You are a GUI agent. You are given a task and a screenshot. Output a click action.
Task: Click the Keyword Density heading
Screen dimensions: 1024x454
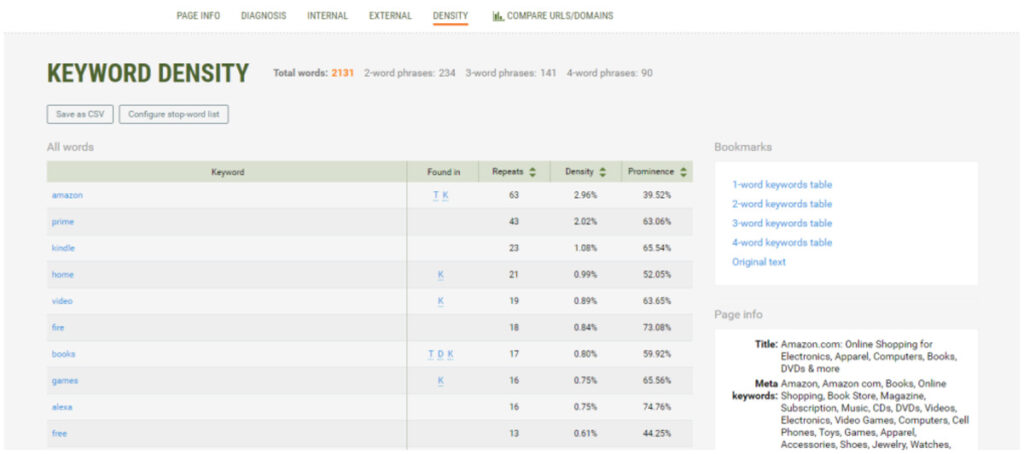[148, 73]
